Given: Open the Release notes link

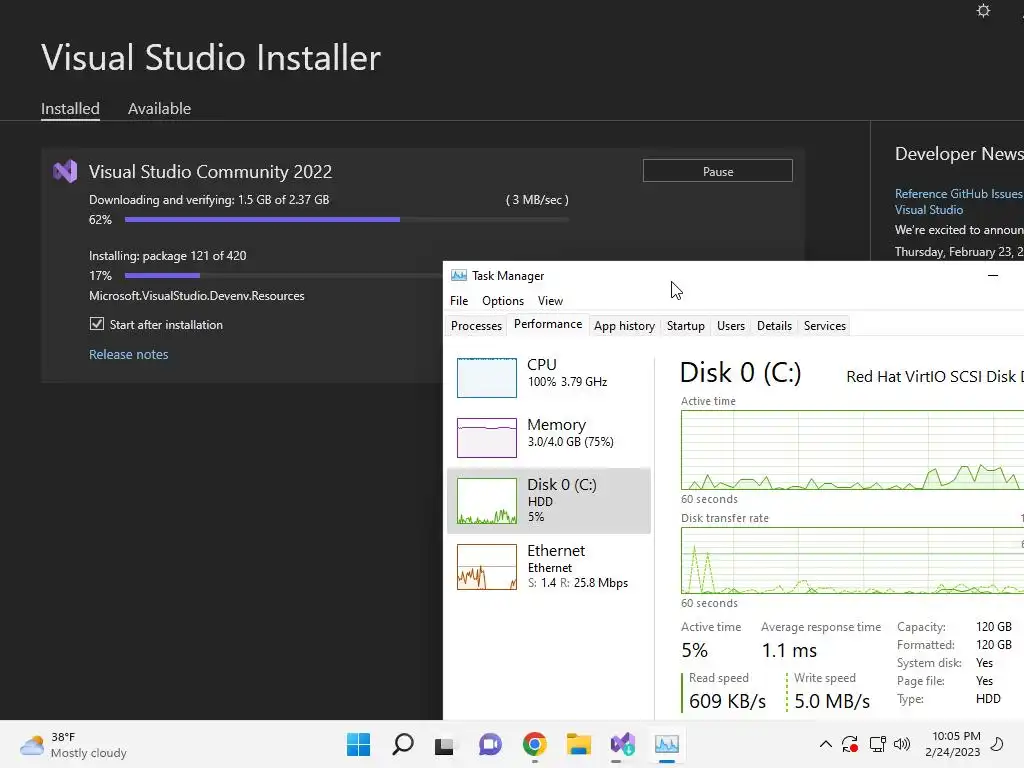Looking at the screenshot, I should click(128, 354).
